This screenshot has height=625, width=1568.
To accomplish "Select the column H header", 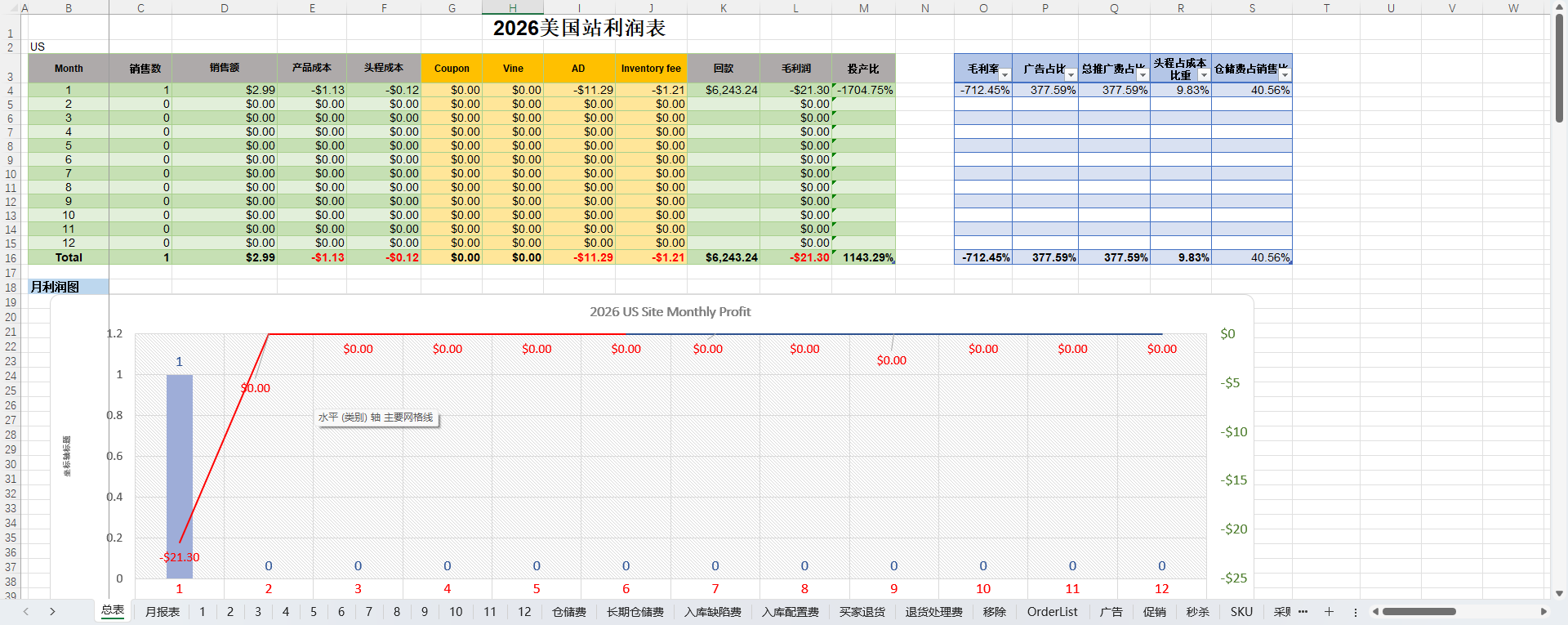I will point(512,7).
